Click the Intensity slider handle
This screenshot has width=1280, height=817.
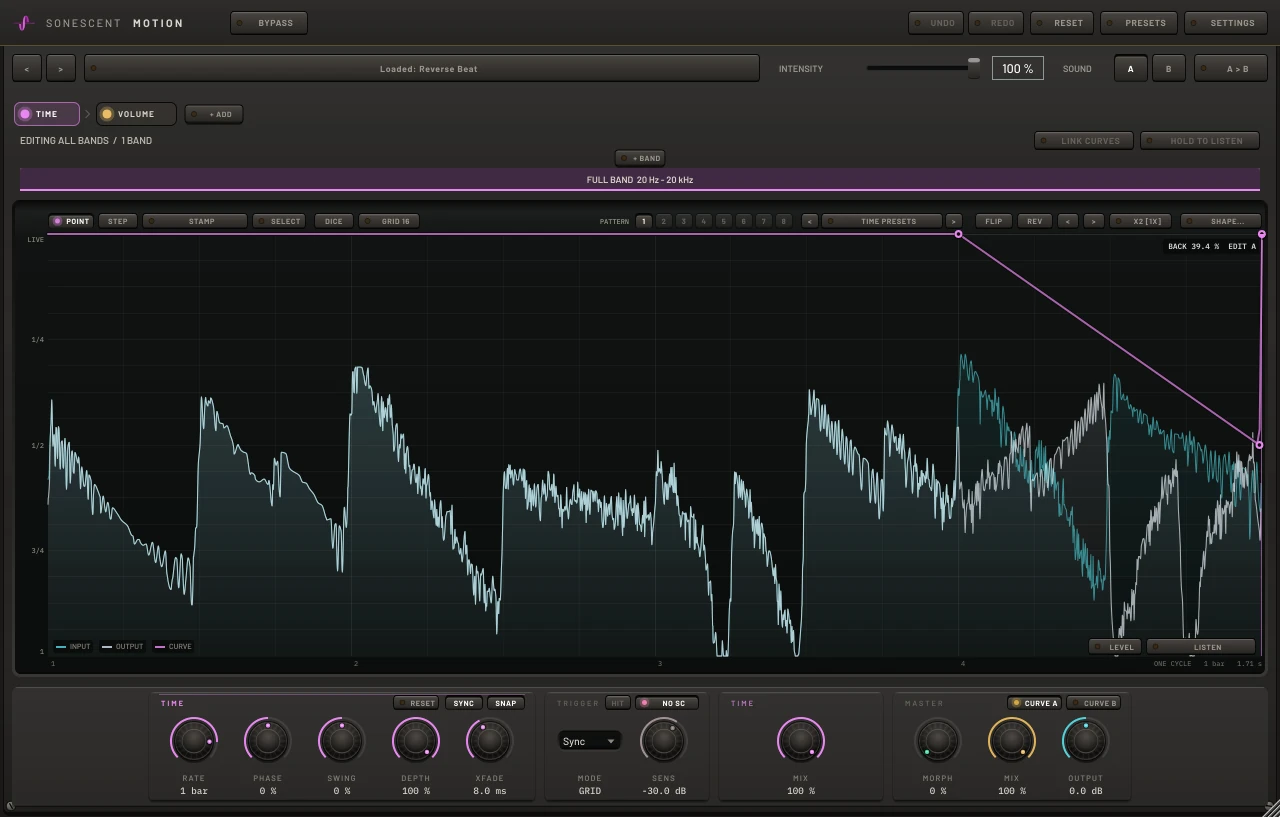[974, 68]
